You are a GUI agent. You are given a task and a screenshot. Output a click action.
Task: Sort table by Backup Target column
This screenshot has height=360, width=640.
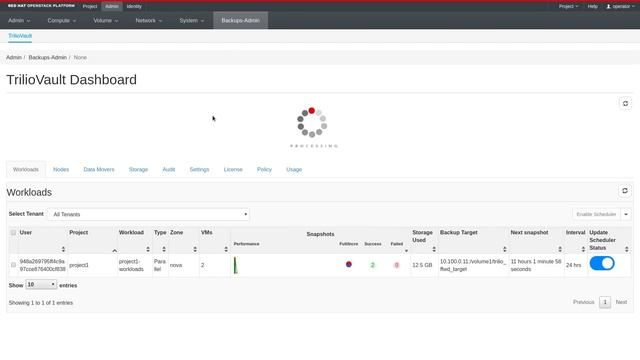[x=504, y=249]
